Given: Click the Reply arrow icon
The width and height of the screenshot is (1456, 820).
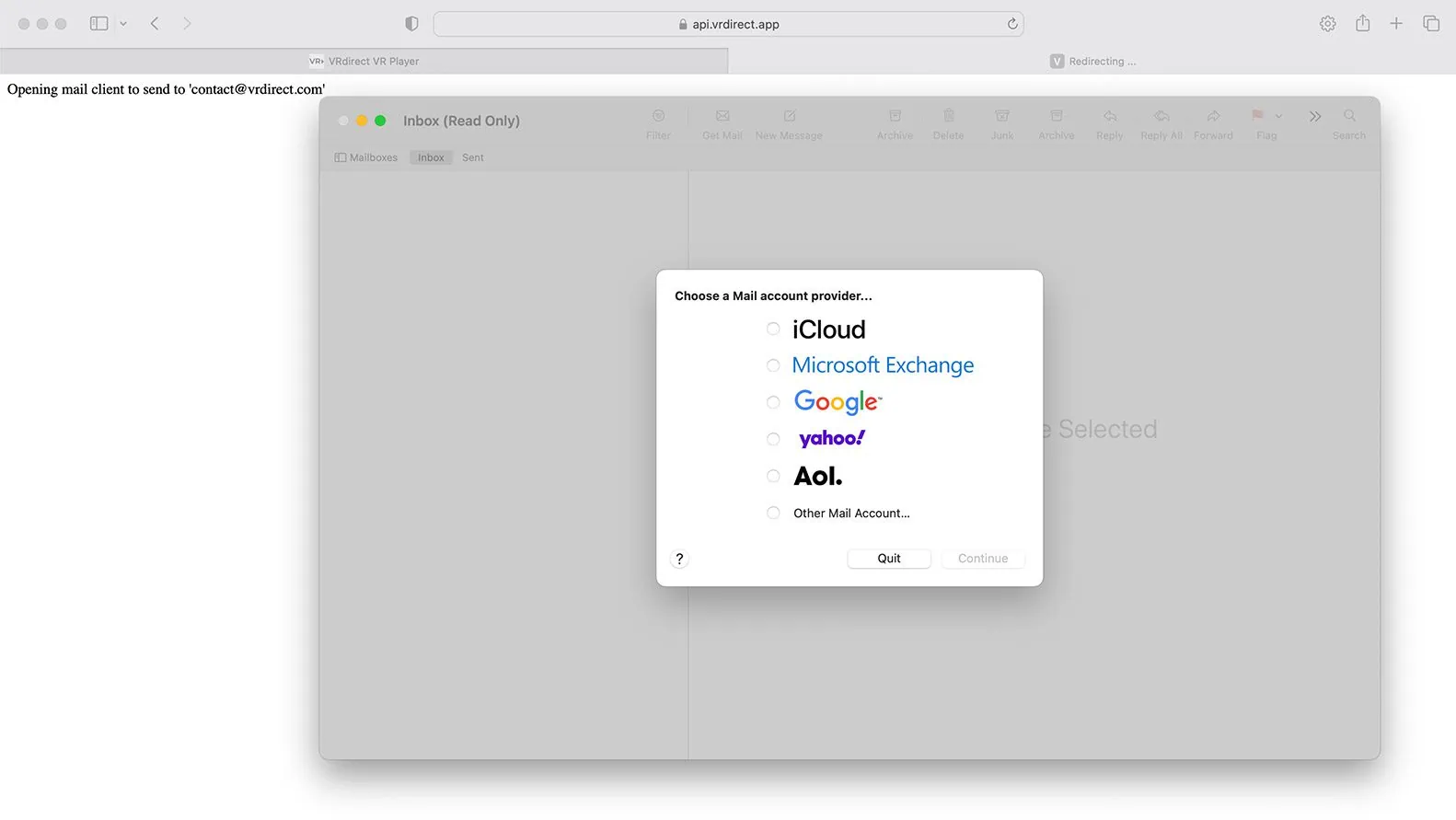Looking at the screenshot, I should pos(1110,116).
